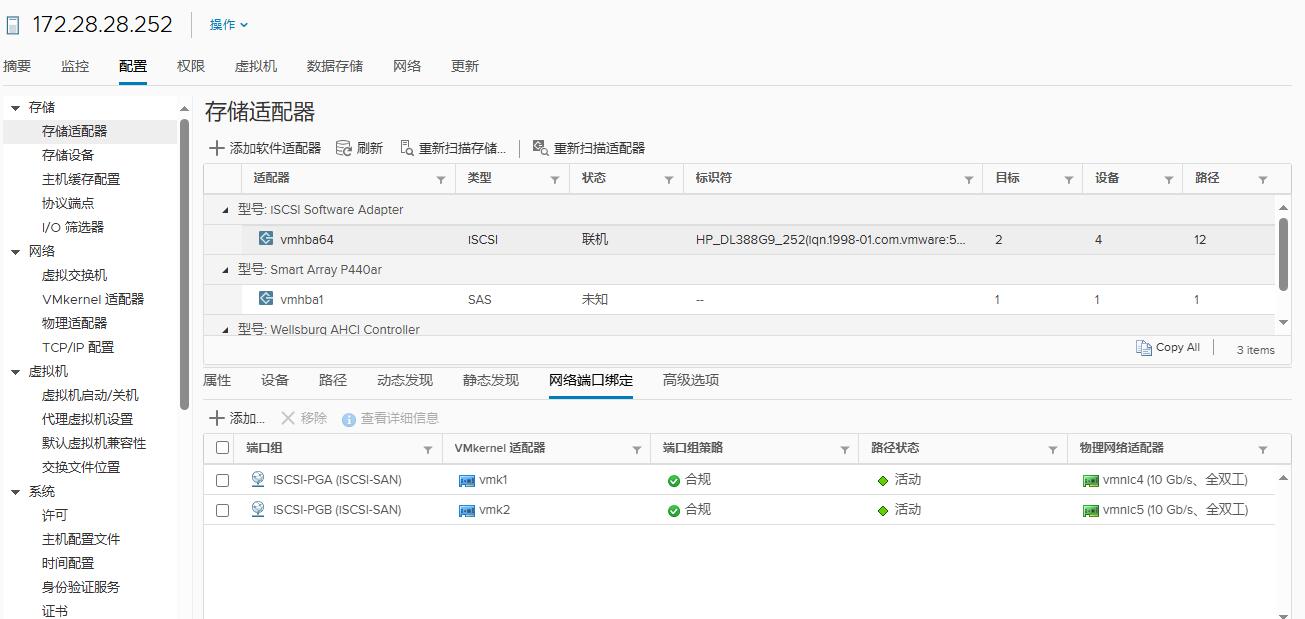The image size is (1305, 619).
Task: Check the ISCSI-PGB port group checkbox
Action: 223,510
